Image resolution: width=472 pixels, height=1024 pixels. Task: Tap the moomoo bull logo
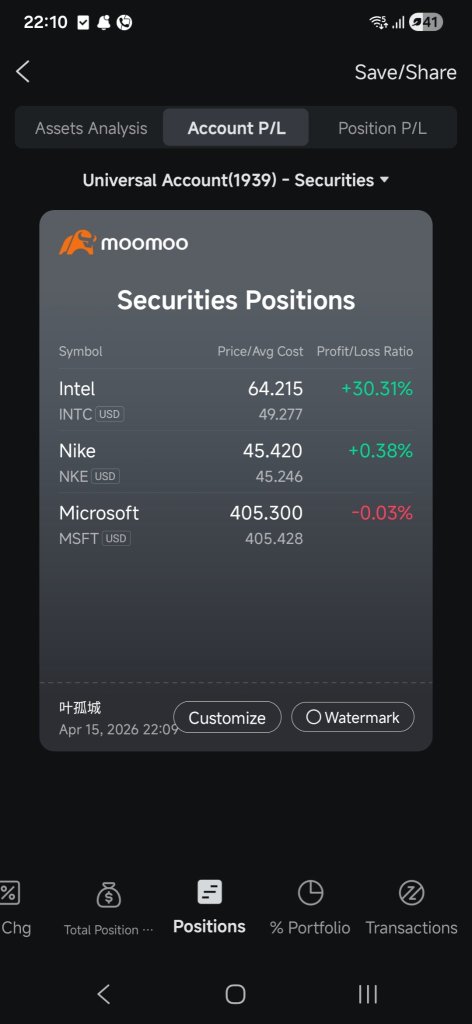point(77,243)
